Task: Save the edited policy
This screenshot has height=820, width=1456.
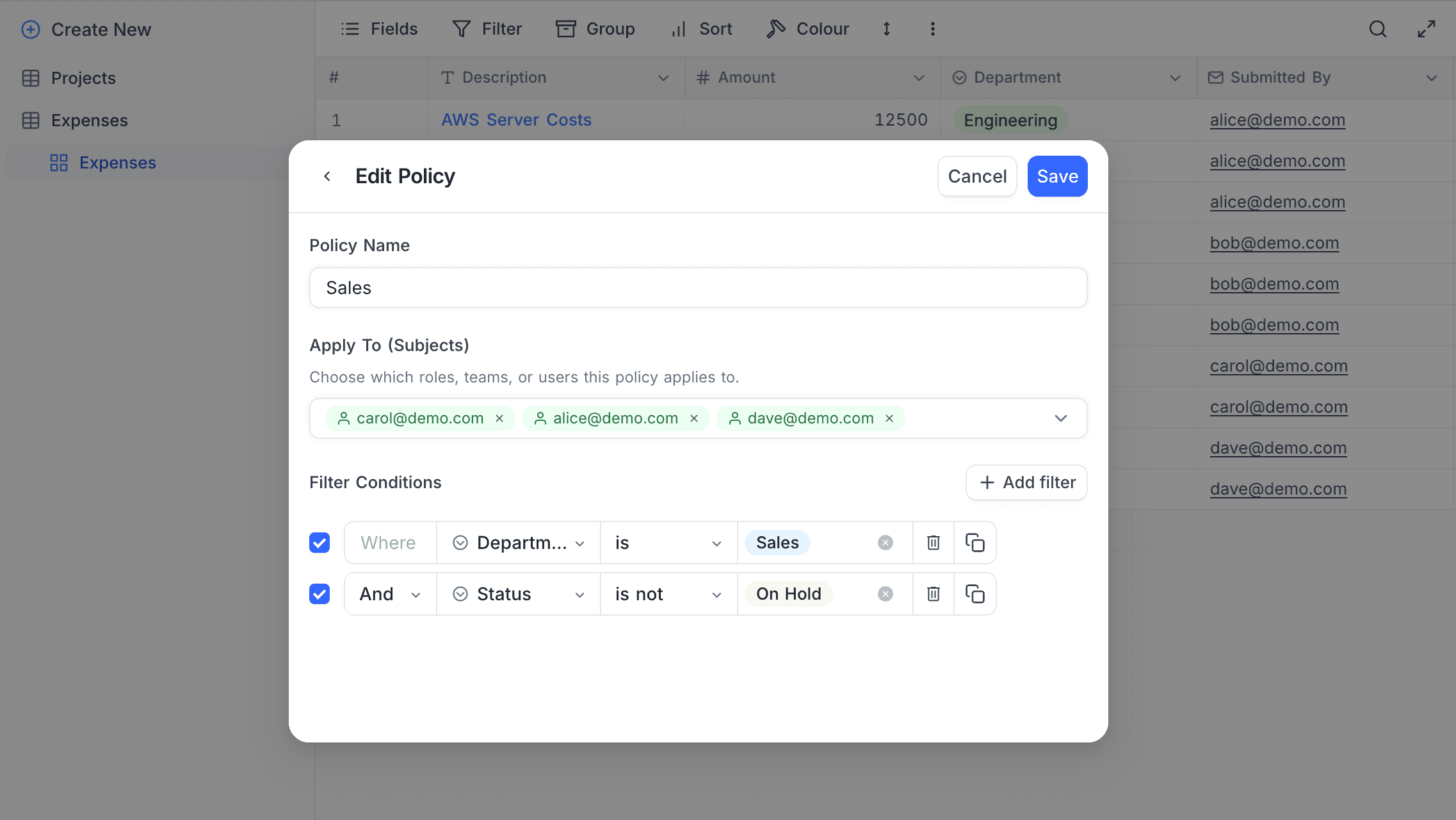Action: [x=1056, y=176]
